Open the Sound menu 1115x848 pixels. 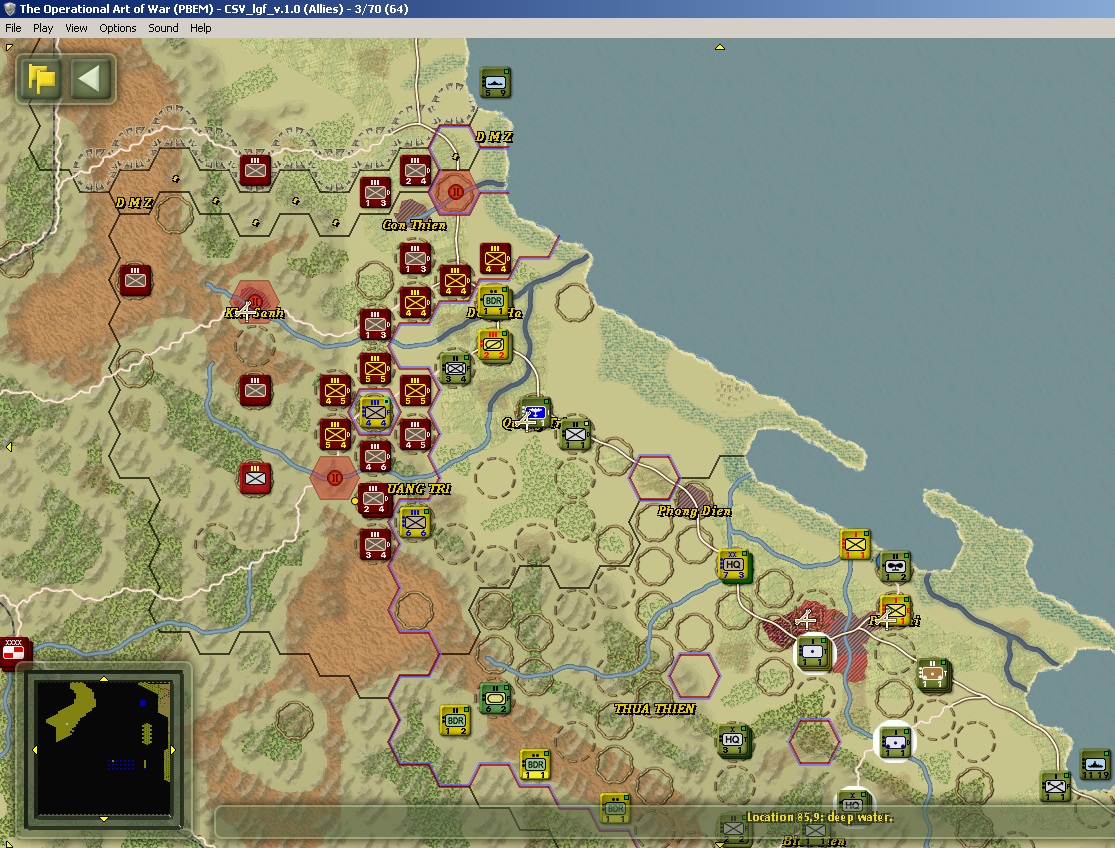(163, 28)
